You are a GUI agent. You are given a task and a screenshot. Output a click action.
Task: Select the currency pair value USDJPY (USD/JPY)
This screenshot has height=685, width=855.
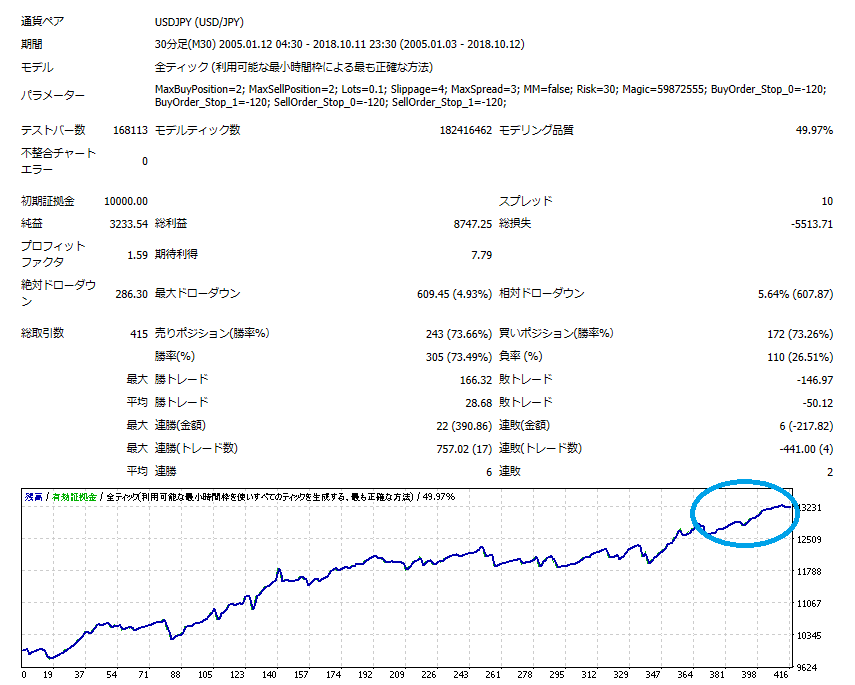tap(199, 22)
